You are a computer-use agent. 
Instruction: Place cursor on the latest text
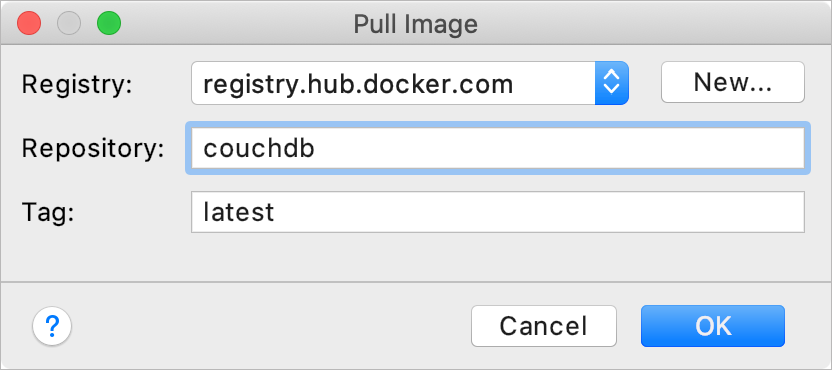239,213
